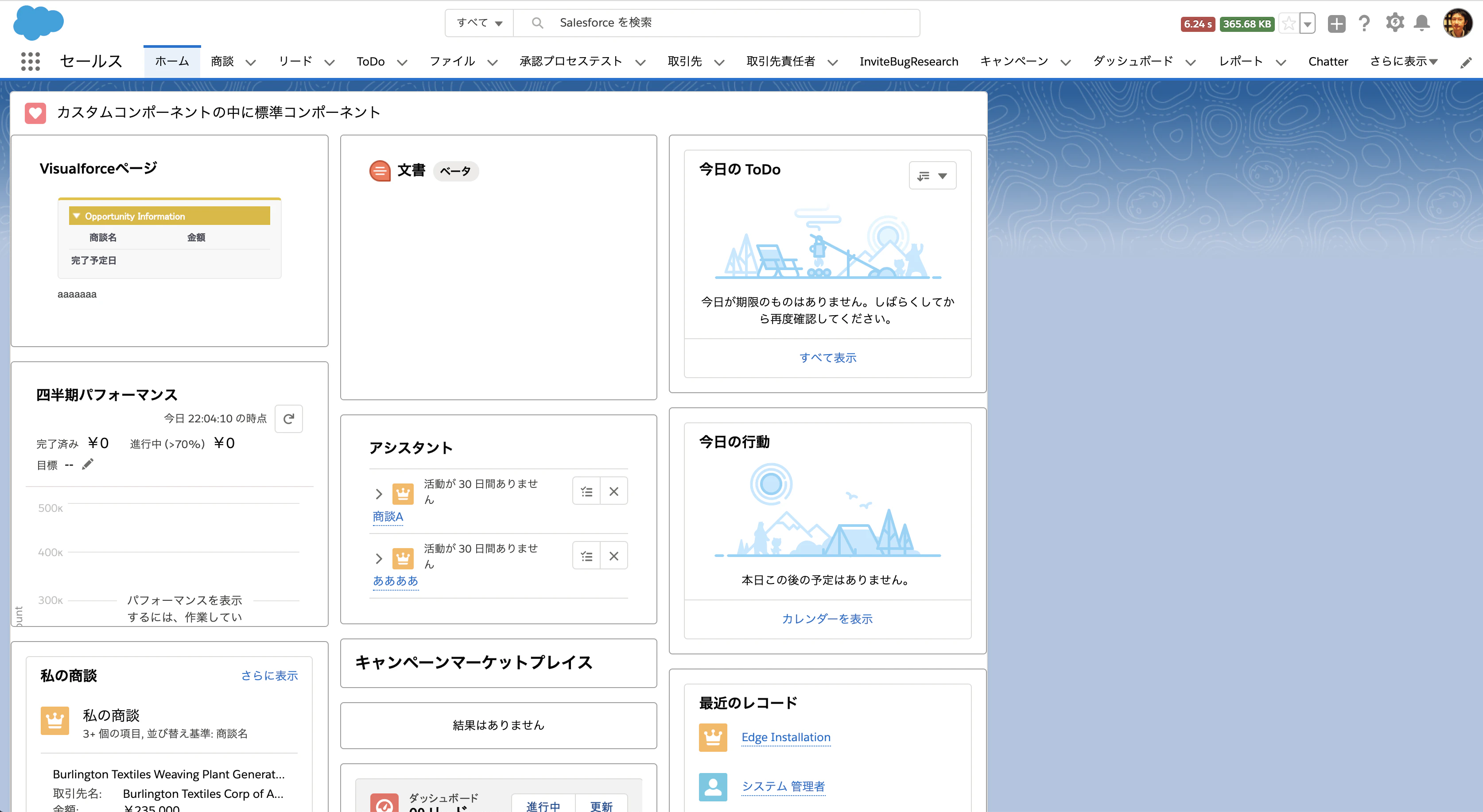Dismiss the 商談A assistant recommendation
1483x812 pixels.
(613, 491)
